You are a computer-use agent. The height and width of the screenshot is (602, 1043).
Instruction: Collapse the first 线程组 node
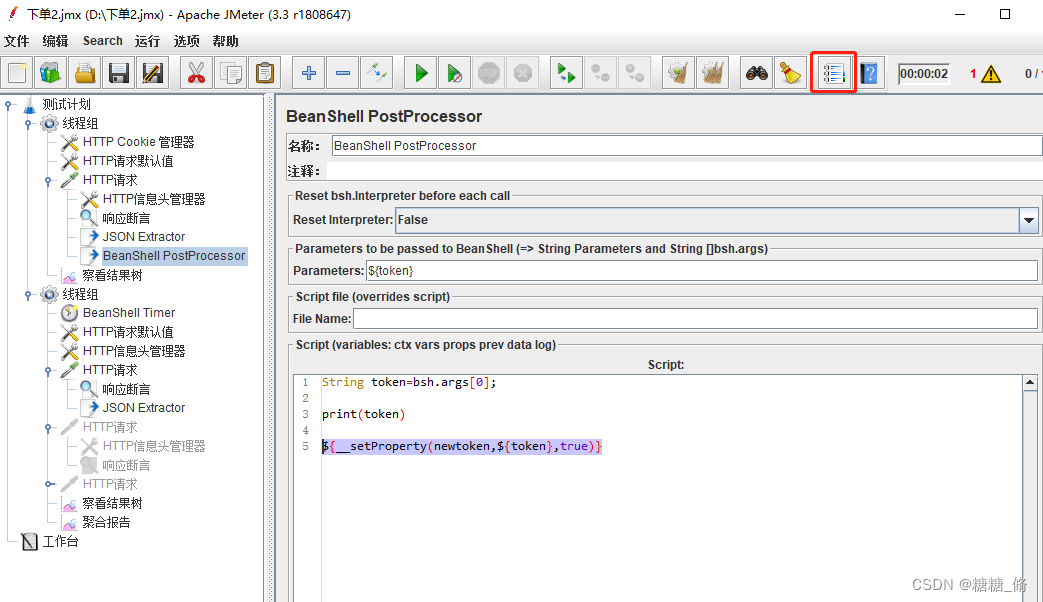point(28,124)
